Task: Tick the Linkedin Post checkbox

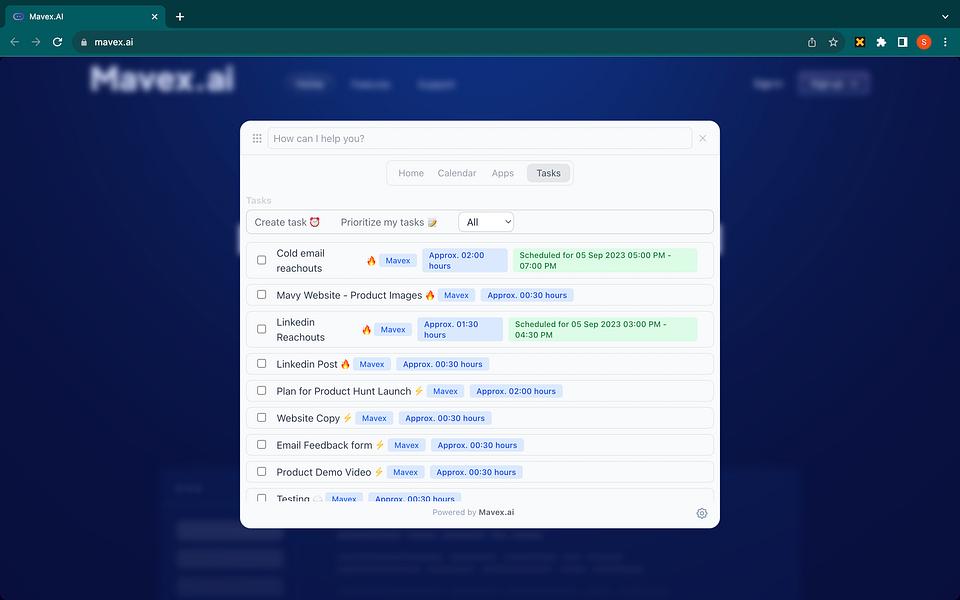Action: click(261, 364)
